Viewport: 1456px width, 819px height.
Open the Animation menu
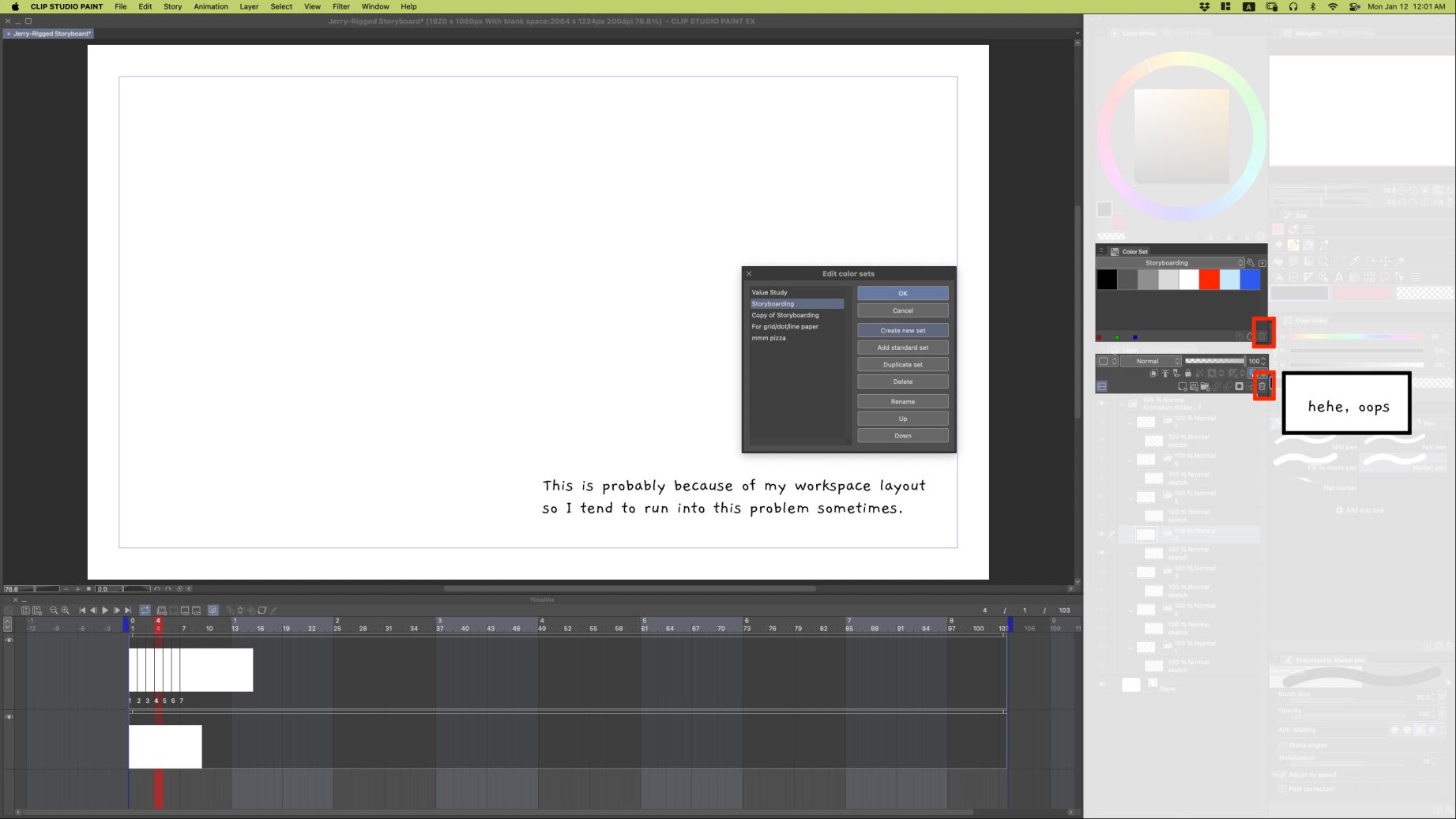pos(211,6)
